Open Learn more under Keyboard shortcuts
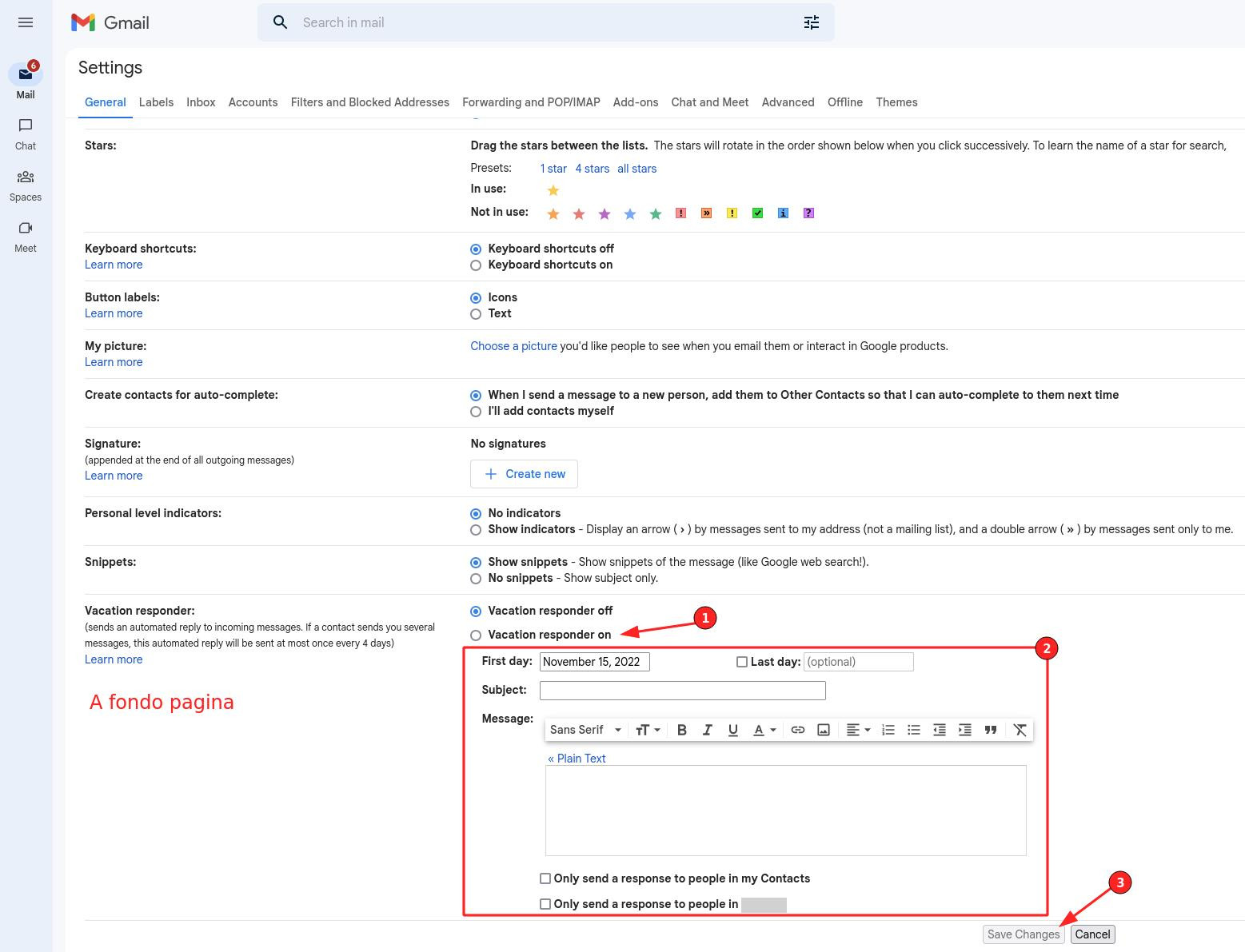Screen dimensions: 1245x952 [x=114, y=265]
